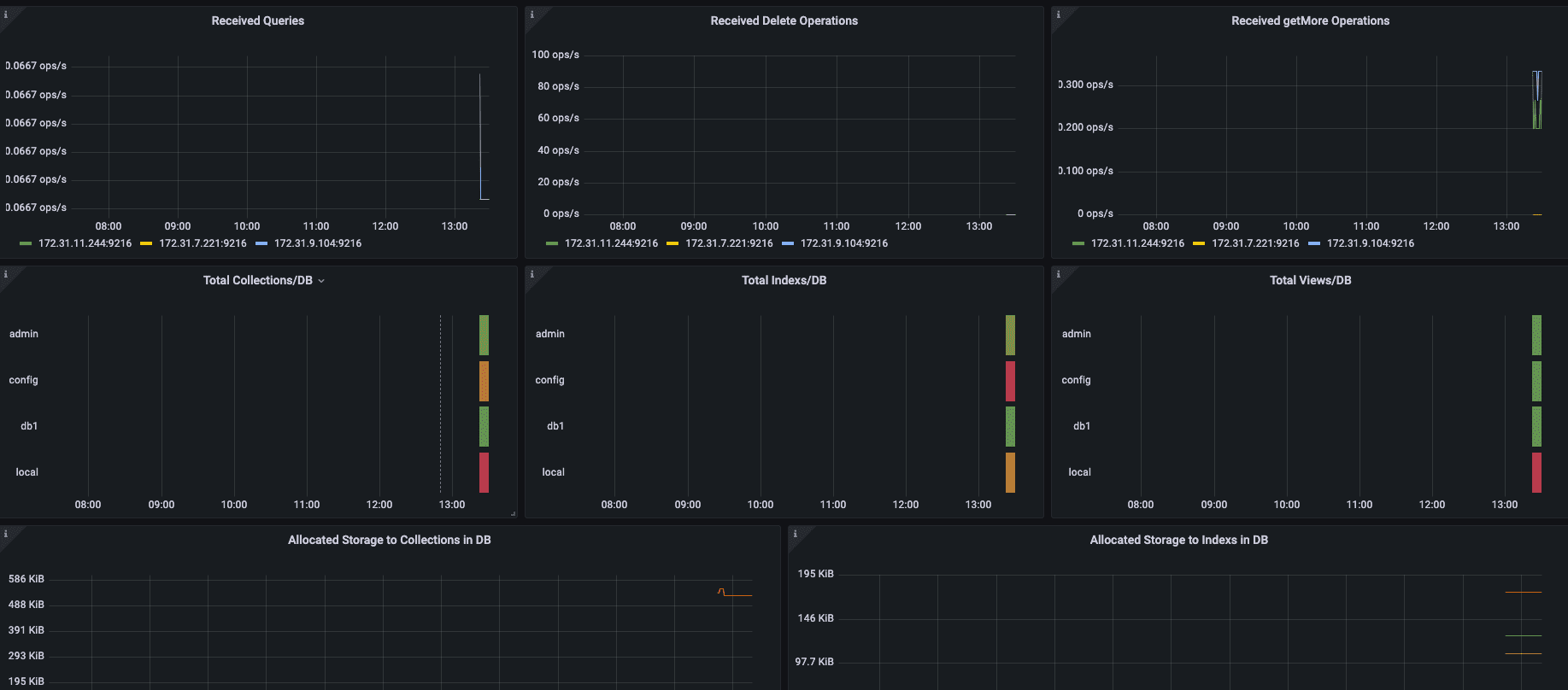Click the local status cell in Total Collections/DB
1568x690 pixels.
pyautogui.click(x=484, y=472)
